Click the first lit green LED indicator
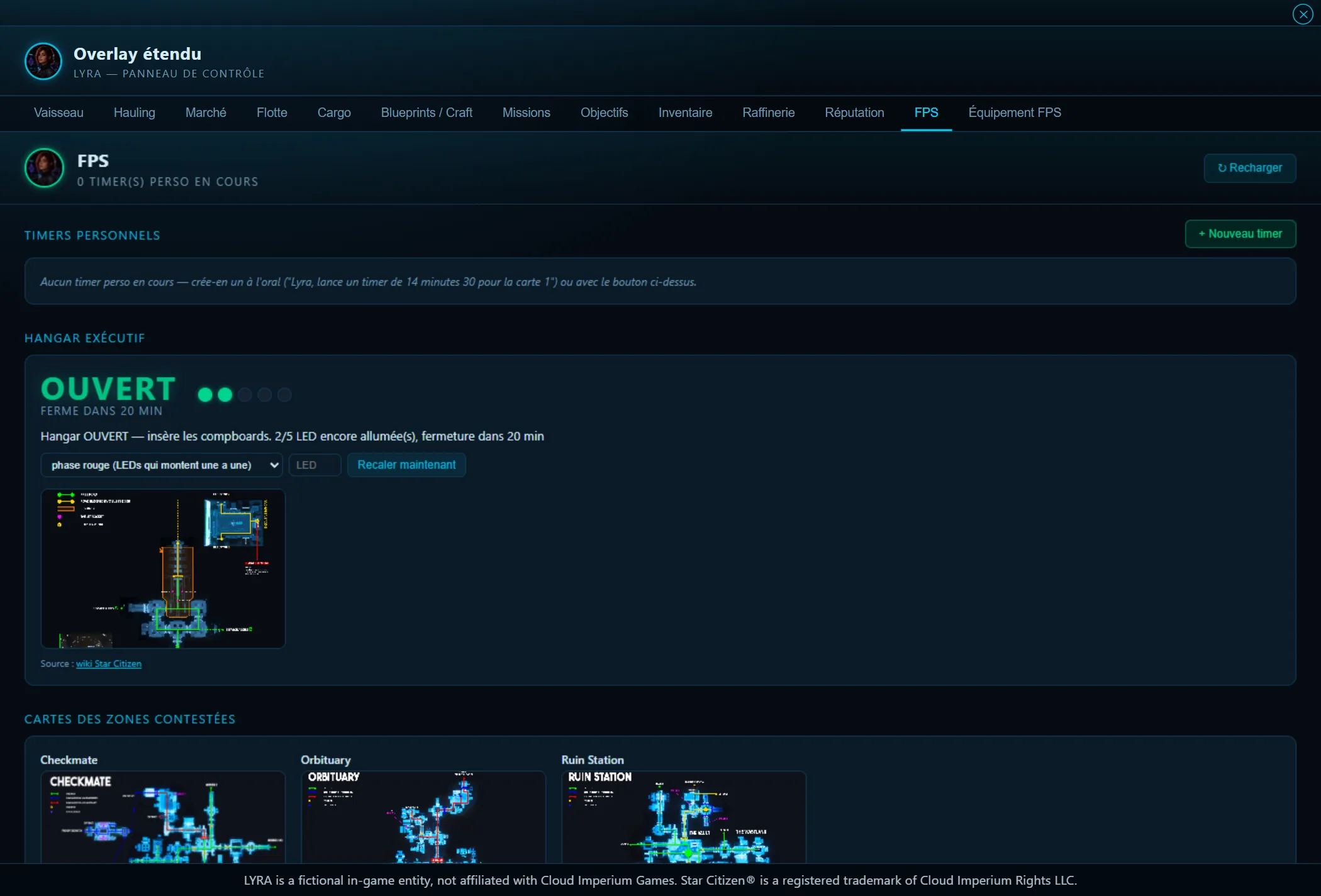Viewport: 1321px width, 896px height. (x=205, y=395)
